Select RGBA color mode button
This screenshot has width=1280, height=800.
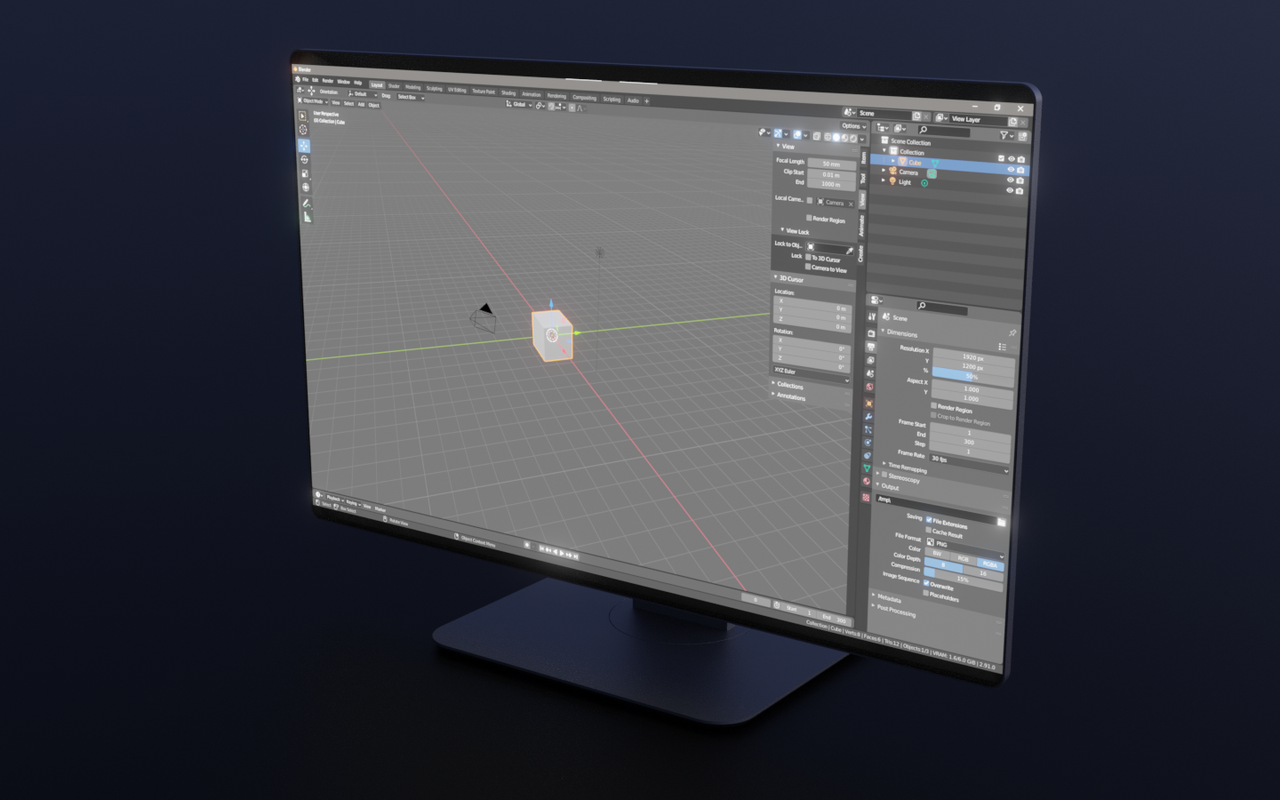[990, 565]
